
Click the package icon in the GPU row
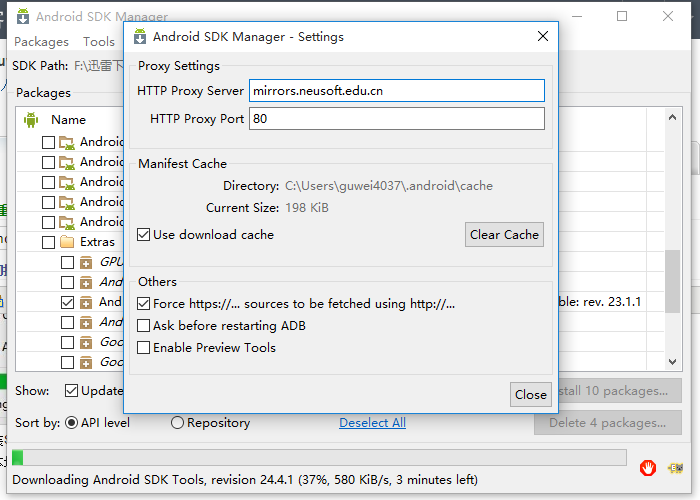[x=86, y=262]
